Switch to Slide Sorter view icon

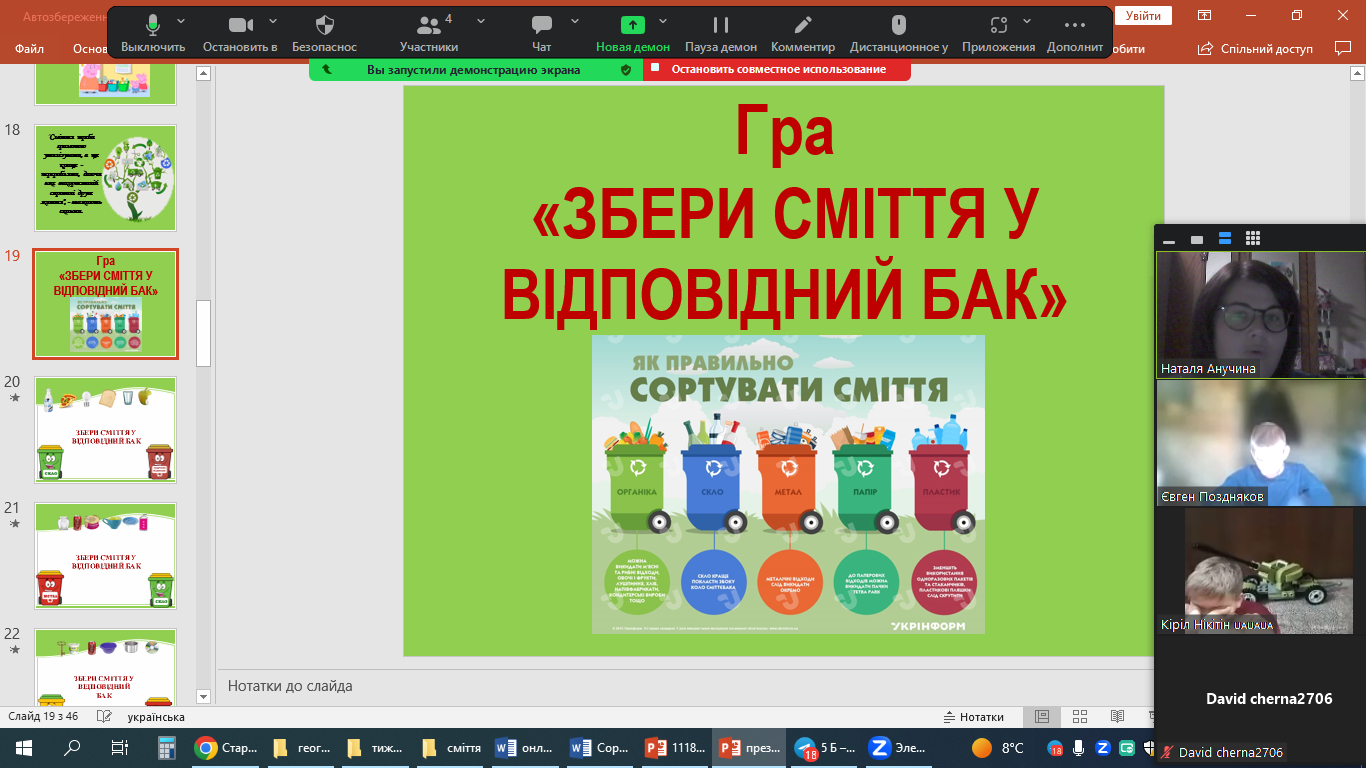(1080, 717)
